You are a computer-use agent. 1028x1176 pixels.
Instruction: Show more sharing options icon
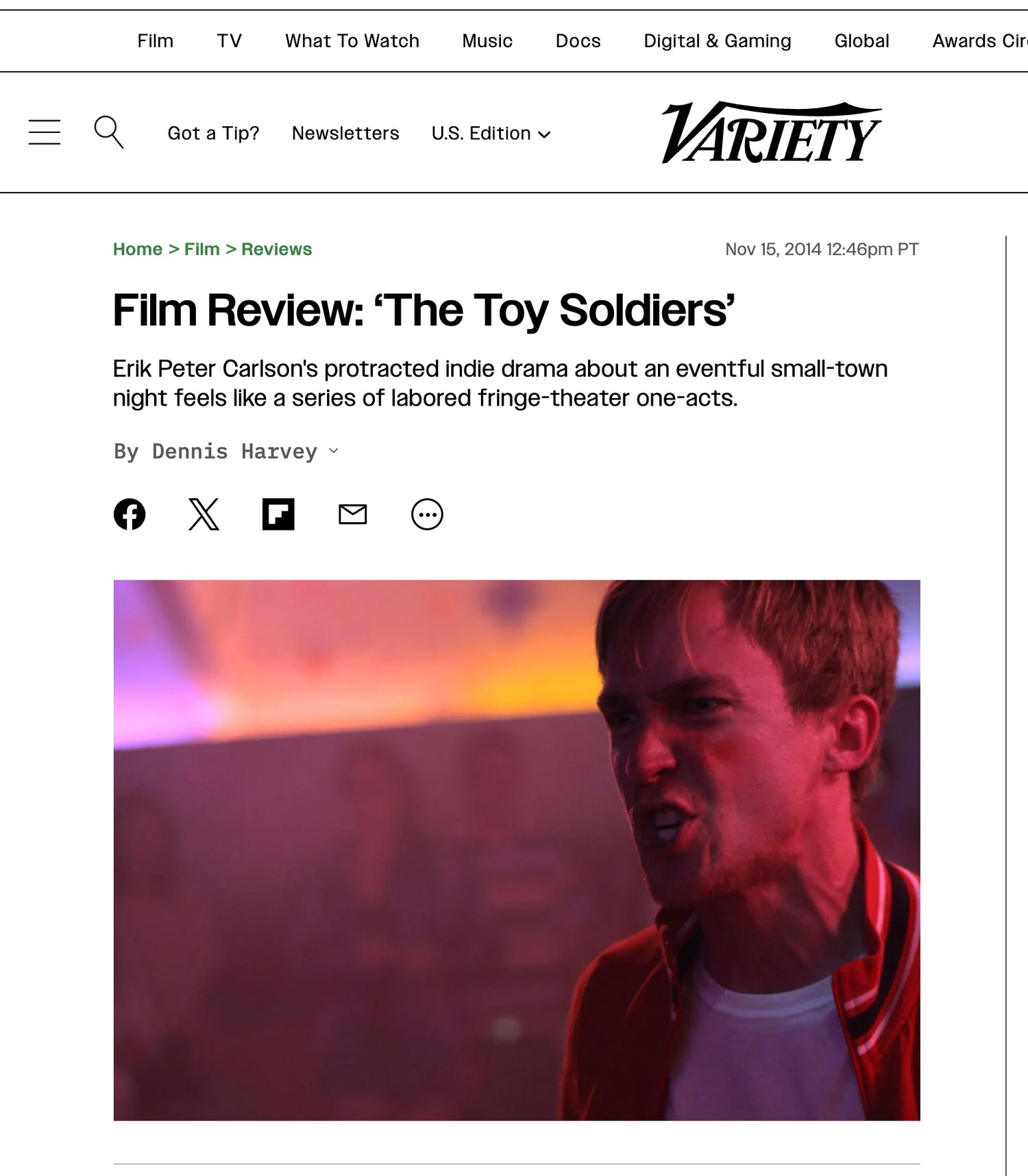click(427, 515)
